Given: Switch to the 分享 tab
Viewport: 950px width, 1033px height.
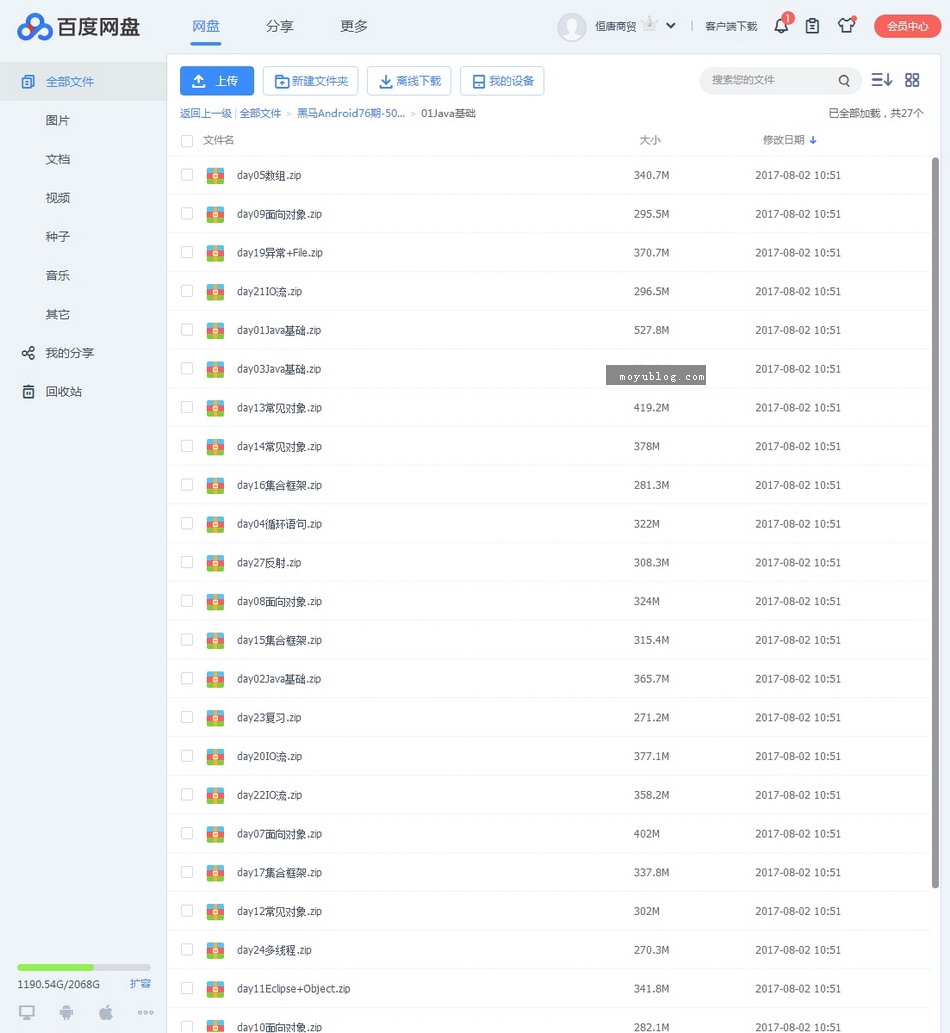Looking at the screenshot, I should coord(279,26).
